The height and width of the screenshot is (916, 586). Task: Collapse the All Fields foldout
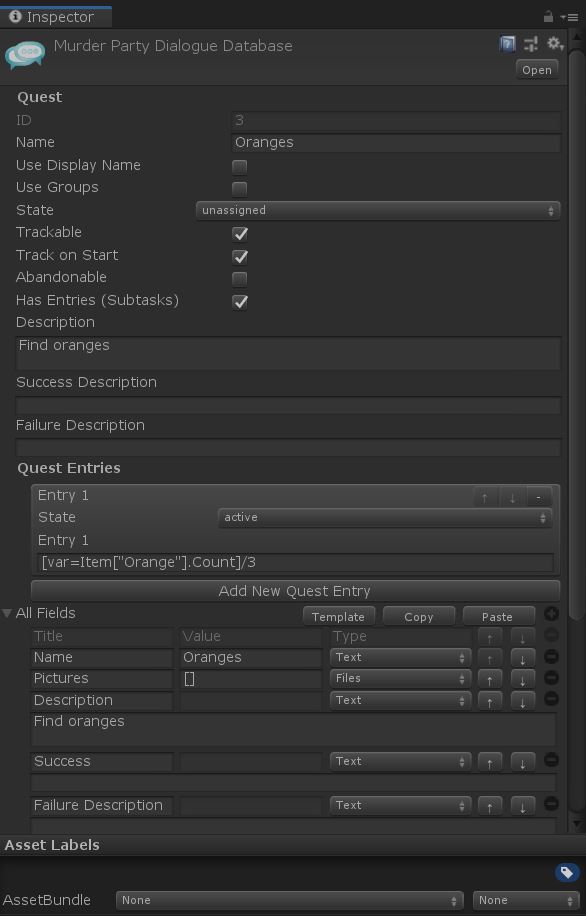7,613
